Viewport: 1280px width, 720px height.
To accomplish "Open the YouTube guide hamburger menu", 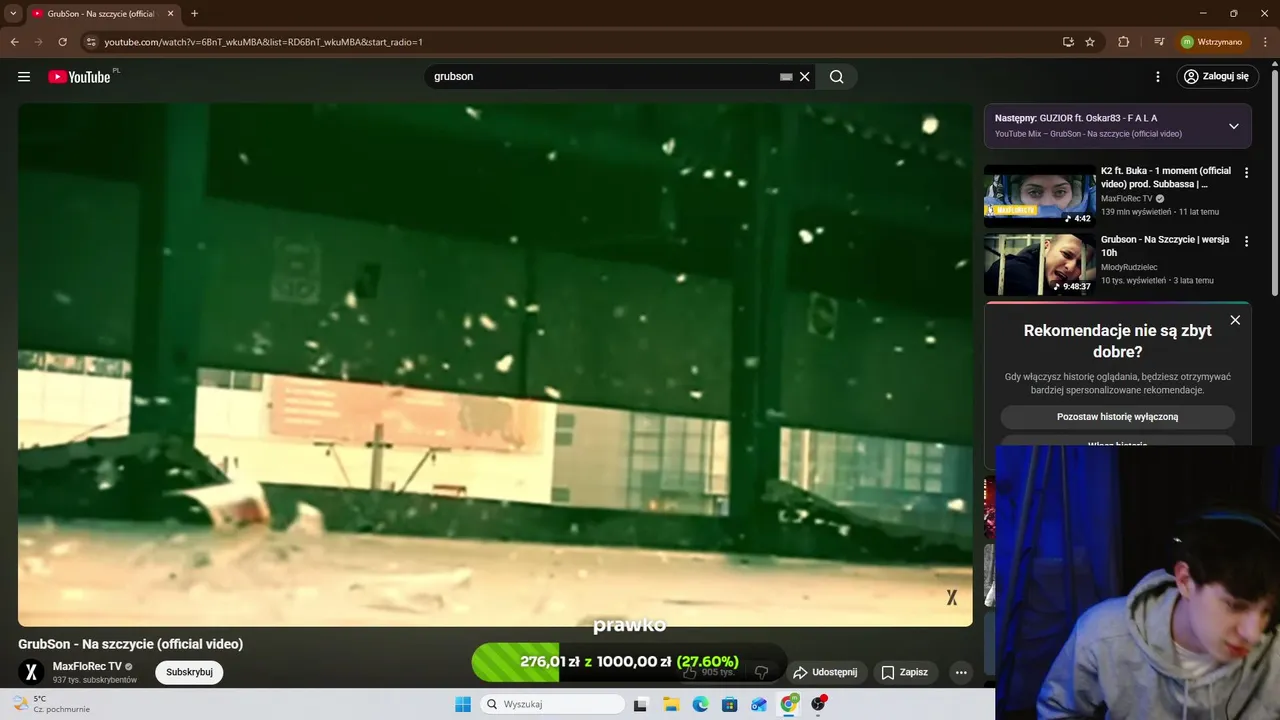I will (x=24, y=77).
